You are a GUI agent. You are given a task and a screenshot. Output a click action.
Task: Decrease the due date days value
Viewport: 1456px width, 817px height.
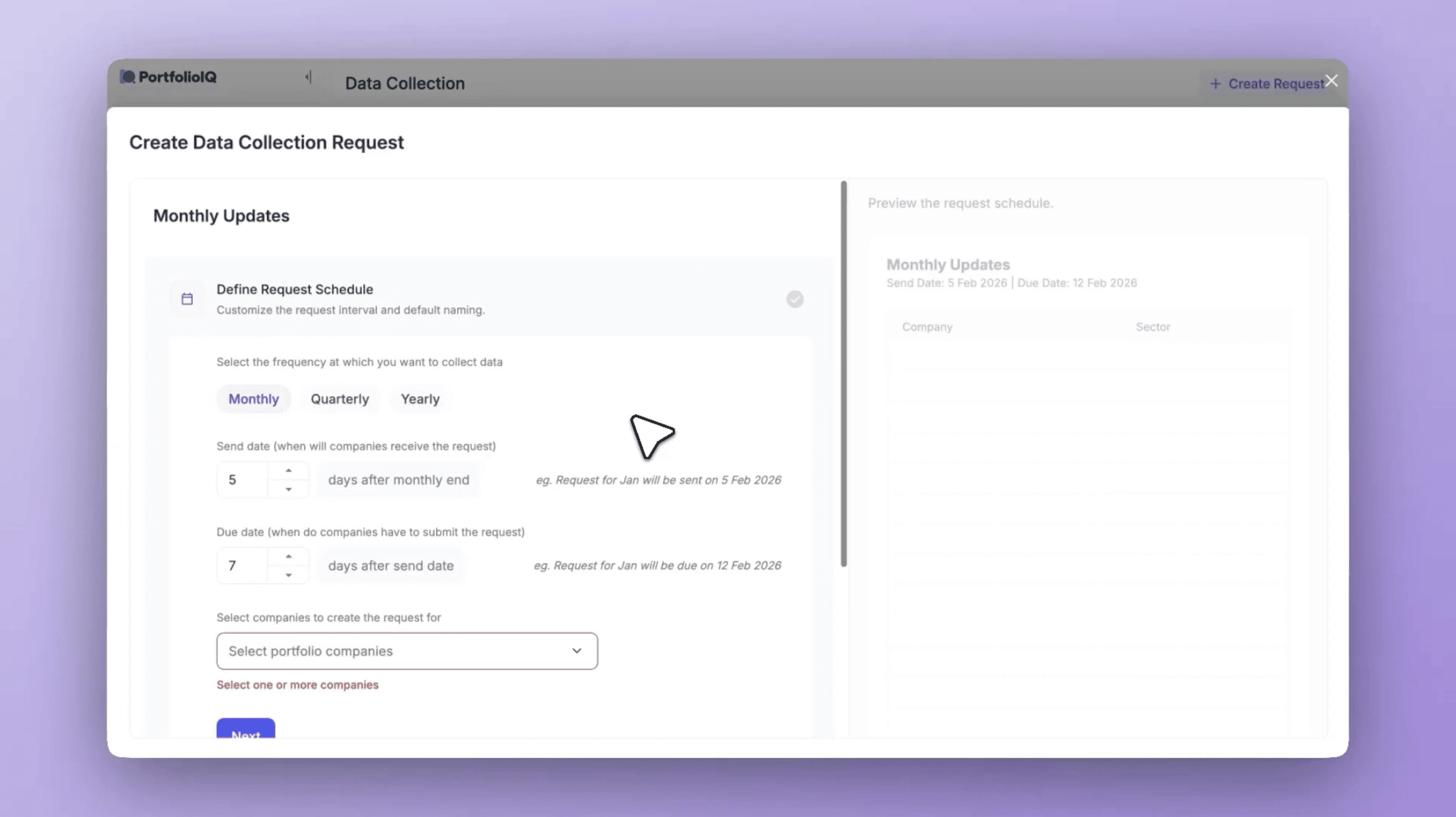[288, 576]
